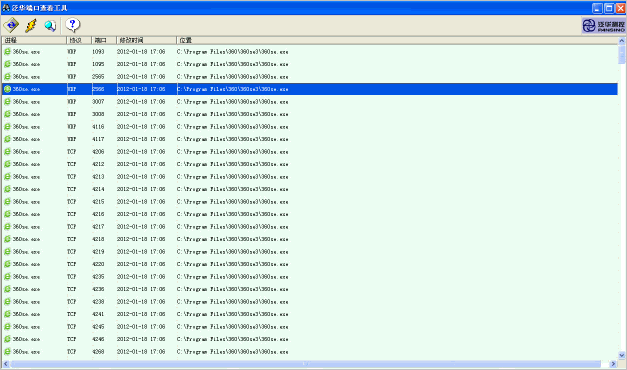This screenshot has width=627, height=370.
Task: Click 360se.exe icon in port 4219 row
Action: [7, 252]
